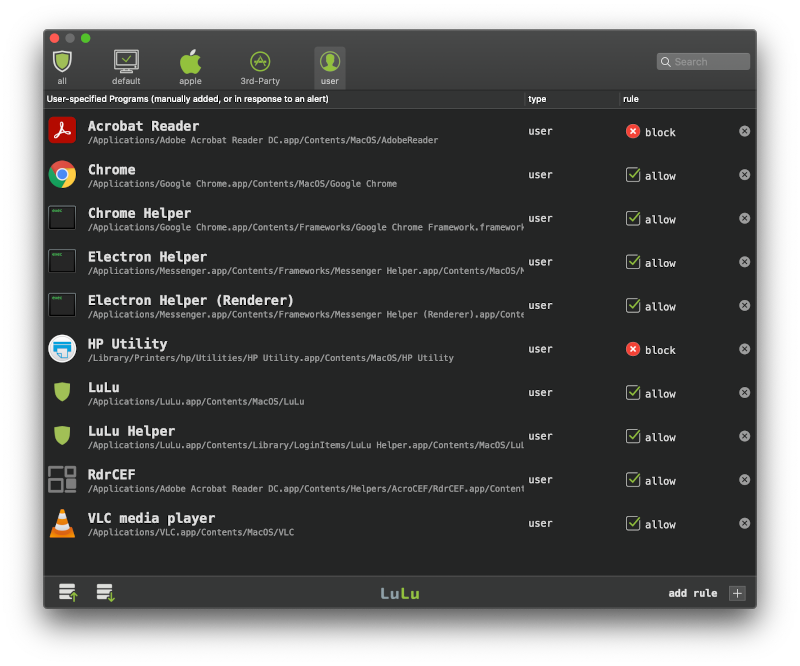The height and width of the screenshot is (666, 800).
Task: Click the plus button beside add rule
Action: (737, 594)
